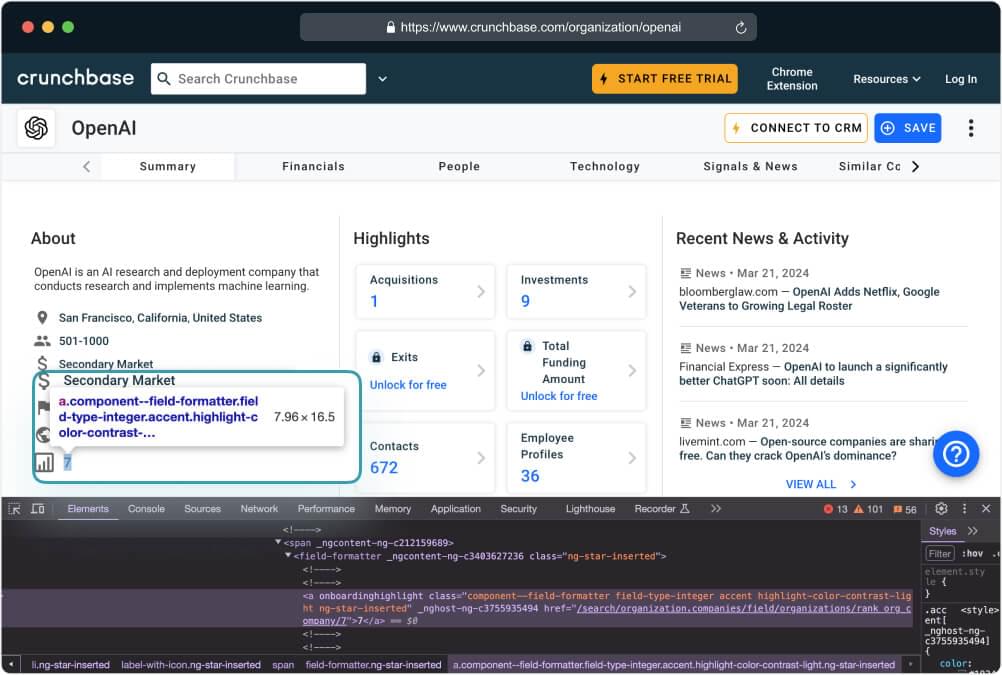
Task: Open the three-dot menu beside SAVE
Action: pos(971,128)
